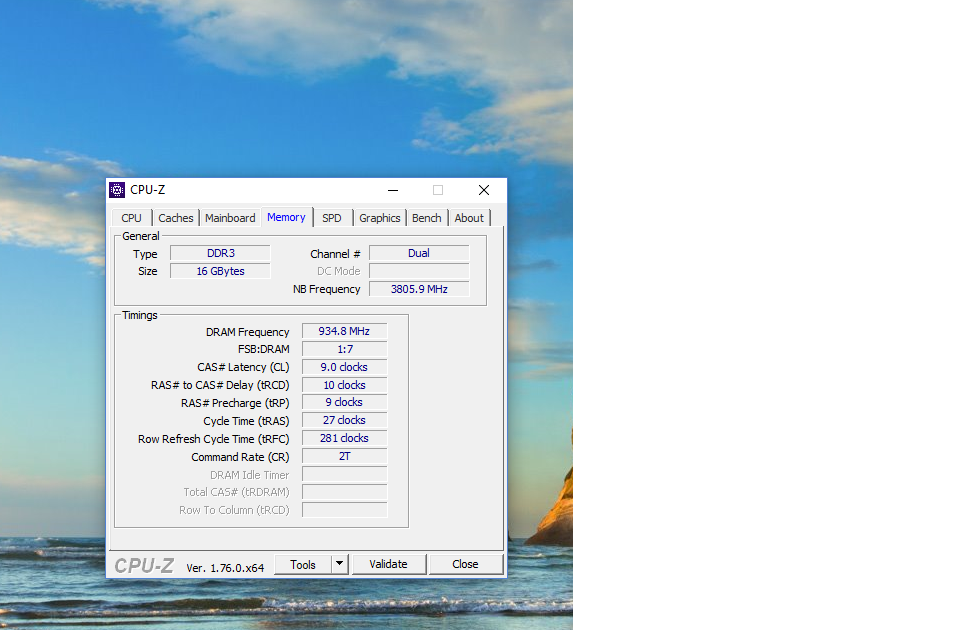Click the Tools button
The height and width of the screenshot is (630, 957).
[303, 565]
